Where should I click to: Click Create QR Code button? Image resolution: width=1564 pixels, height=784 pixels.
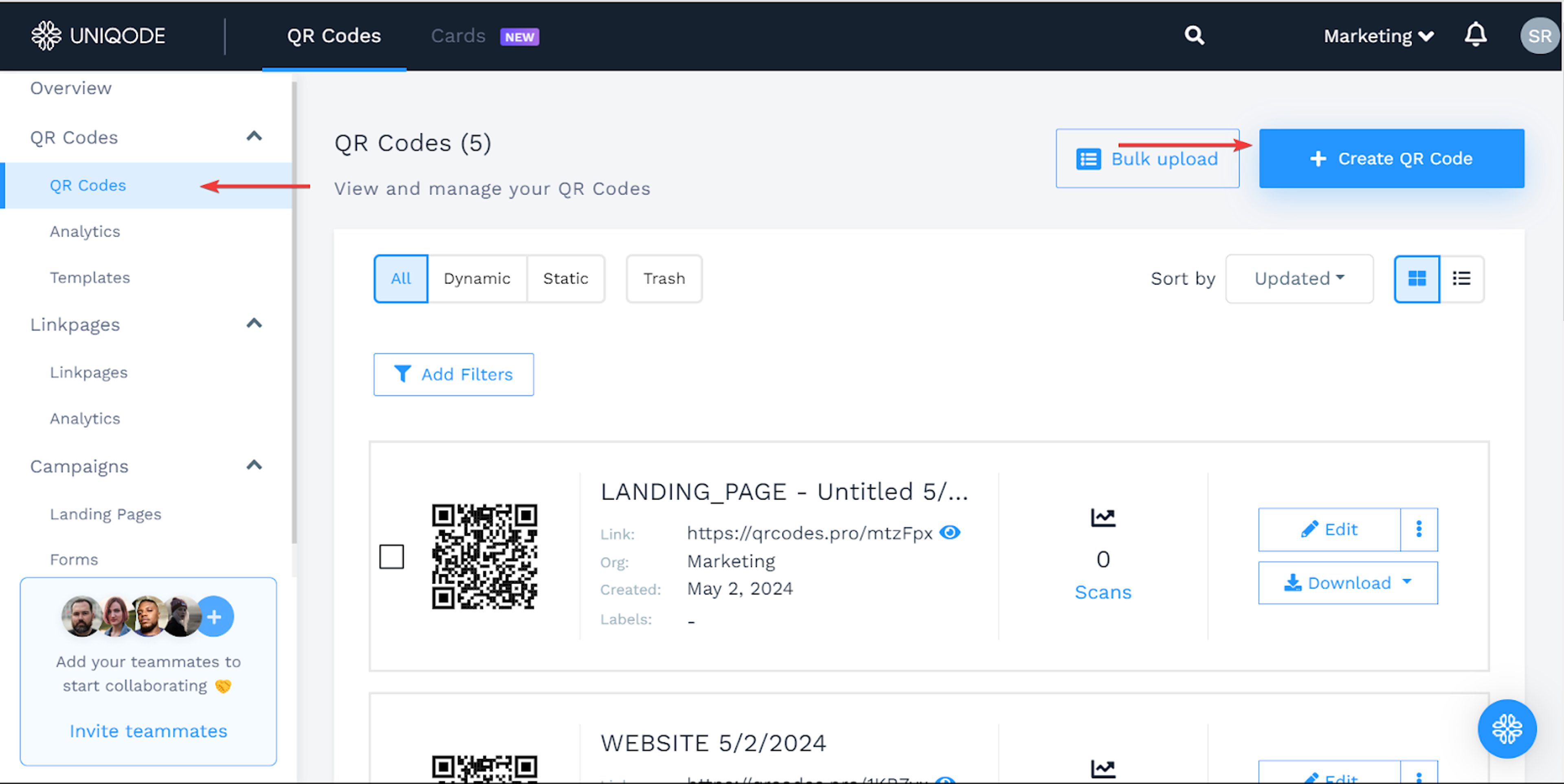(x=1391, y=158)
